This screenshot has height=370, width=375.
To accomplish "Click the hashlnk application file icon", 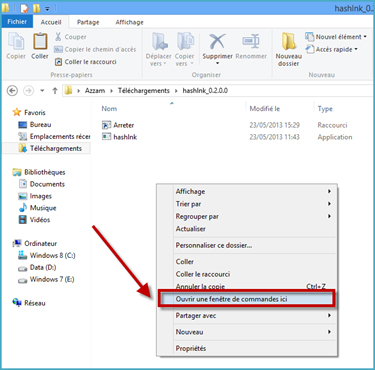I will click(x=106, y=137).
